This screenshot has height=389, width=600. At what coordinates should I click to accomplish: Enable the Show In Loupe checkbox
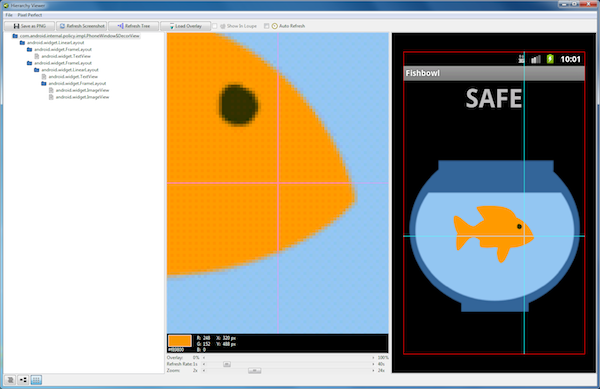pyautogui.click(x=215, y=26)
